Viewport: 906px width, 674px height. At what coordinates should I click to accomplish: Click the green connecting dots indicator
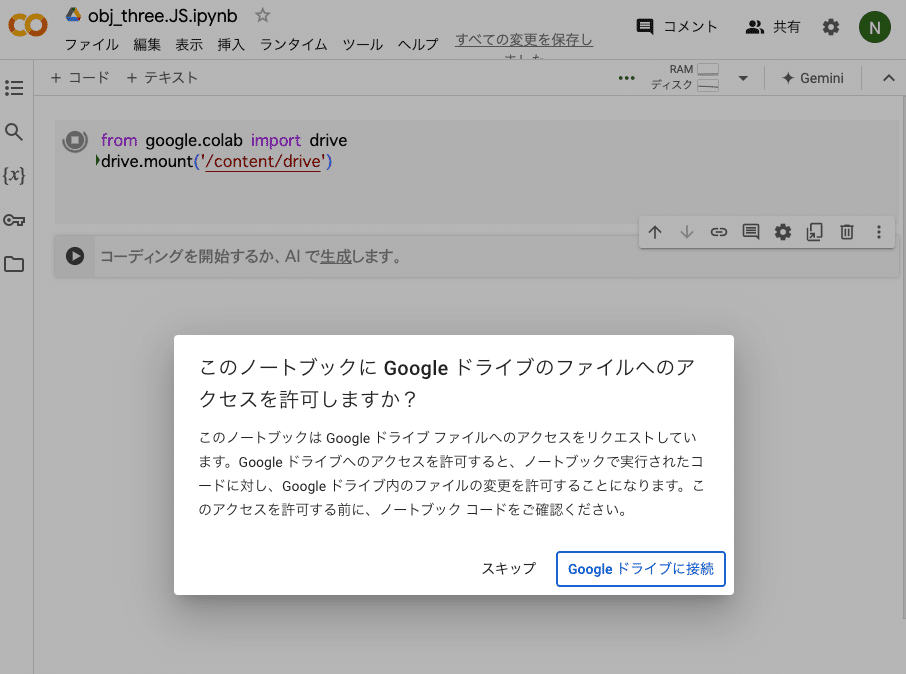tap(626, 78)
